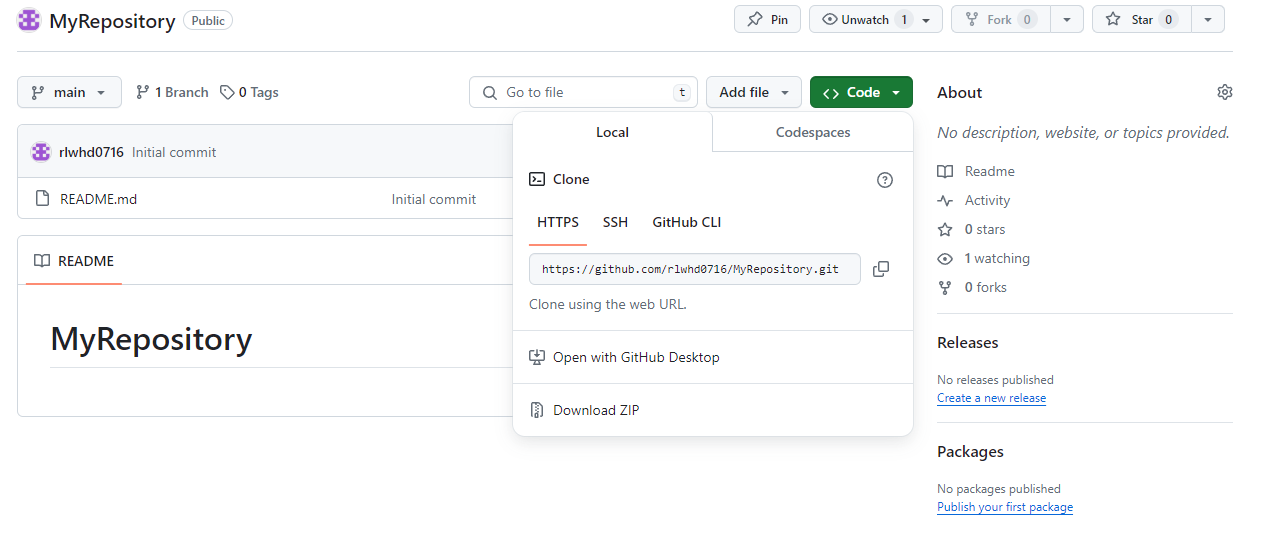Click the Releases heading link
Viewport: 1282px width, 540px height.
(968, 342)
